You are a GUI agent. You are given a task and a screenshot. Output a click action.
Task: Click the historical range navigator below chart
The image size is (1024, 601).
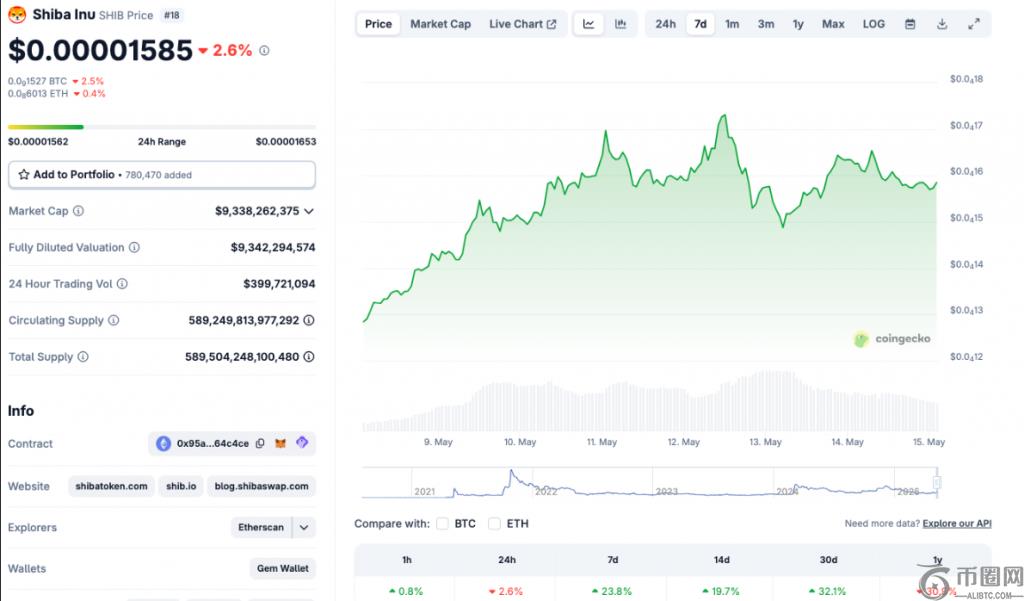tap(650, 484)
